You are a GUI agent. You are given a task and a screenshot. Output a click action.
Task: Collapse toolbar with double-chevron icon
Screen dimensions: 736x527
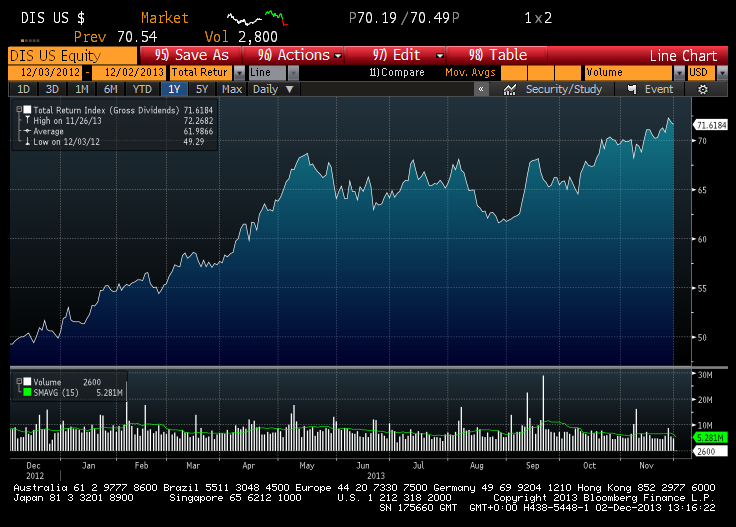[481, 89]
